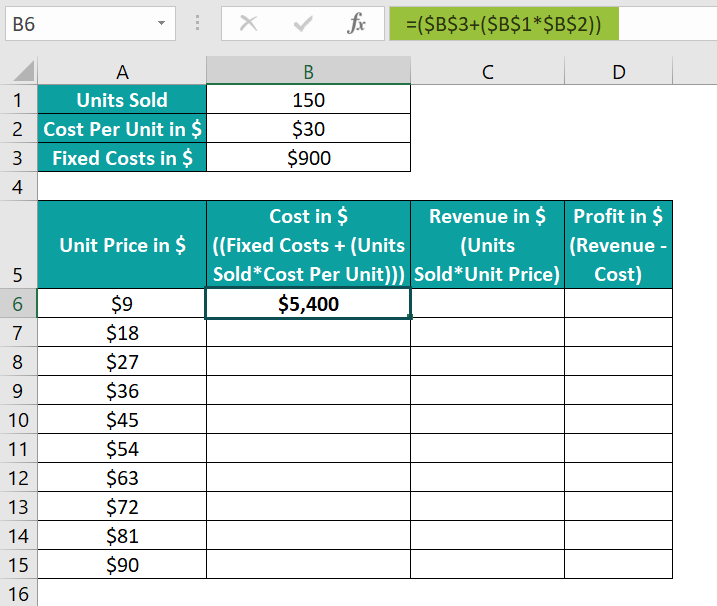717x606 pixels.
Task: Click the empty Revenue cell in row 6
Action: [x=487, y=304]
